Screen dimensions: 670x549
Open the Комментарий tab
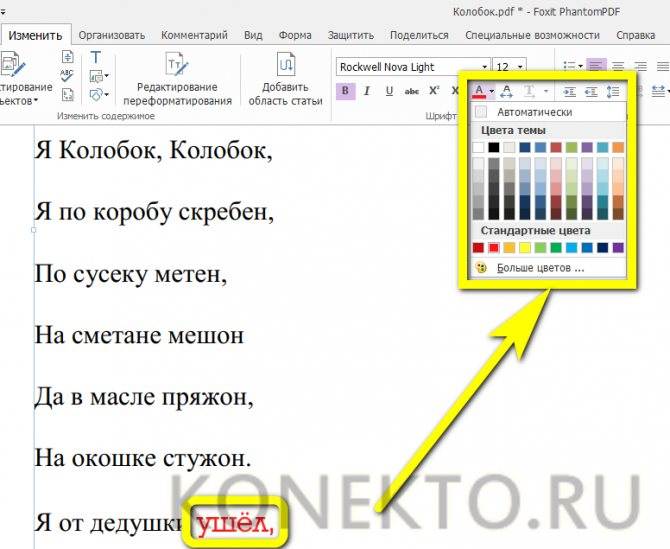click(194, 35)
